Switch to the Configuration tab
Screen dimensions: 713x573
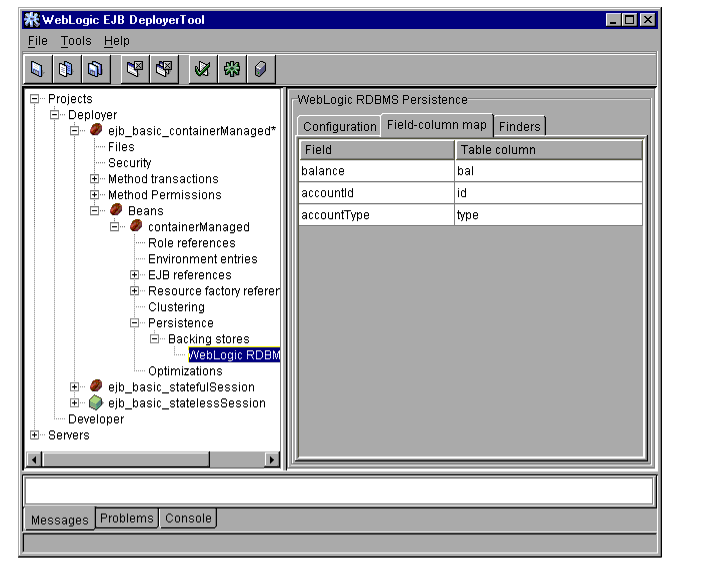point(340,126)
